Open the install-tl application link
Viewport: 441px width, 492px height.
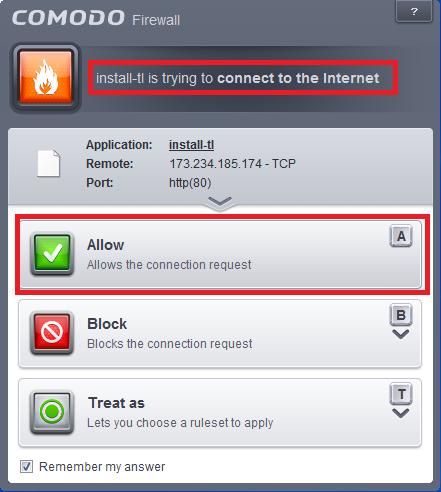[191, 145]
